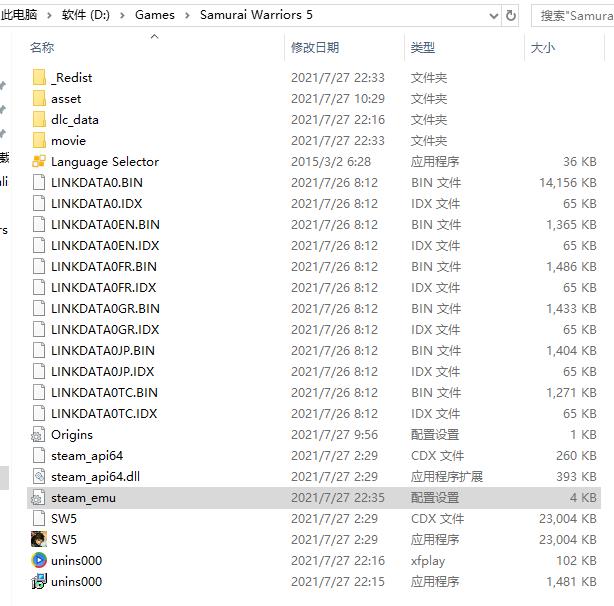Screen dimensions: 614x606
Task: Click the 2021/7/27 10:29 date cell
Action: 338,98
